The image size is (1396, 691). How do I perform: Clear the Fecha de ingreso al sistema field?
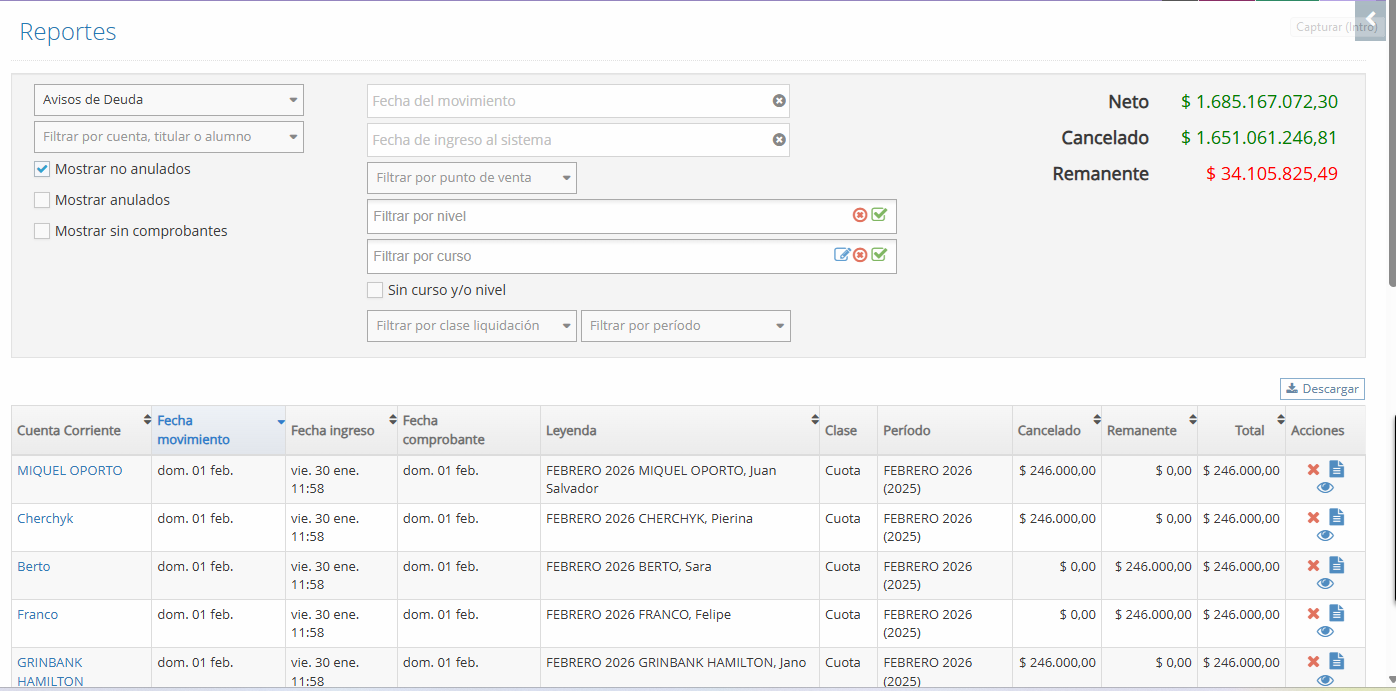pos(779,140)
